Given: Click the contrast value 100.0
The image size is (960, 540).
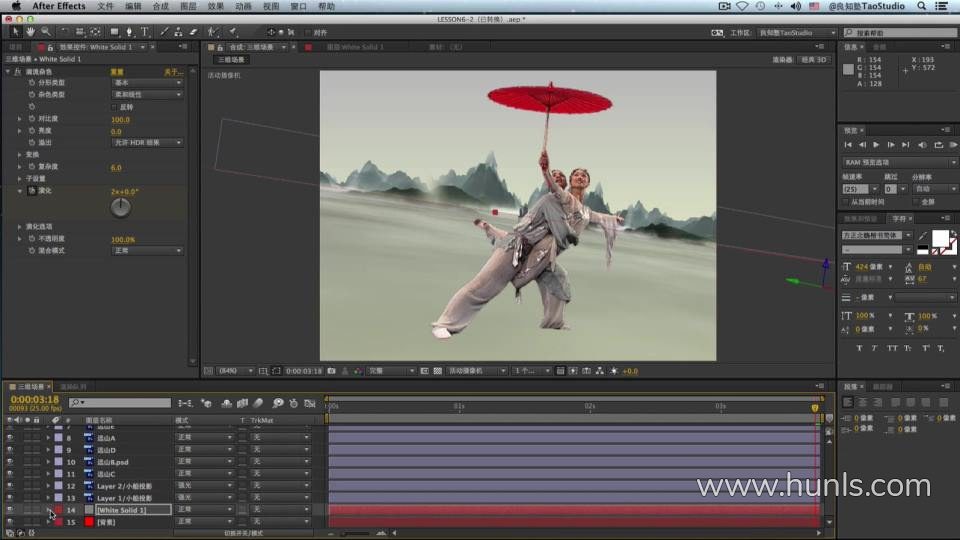Looking at the screenshot, I should (120, 119).
